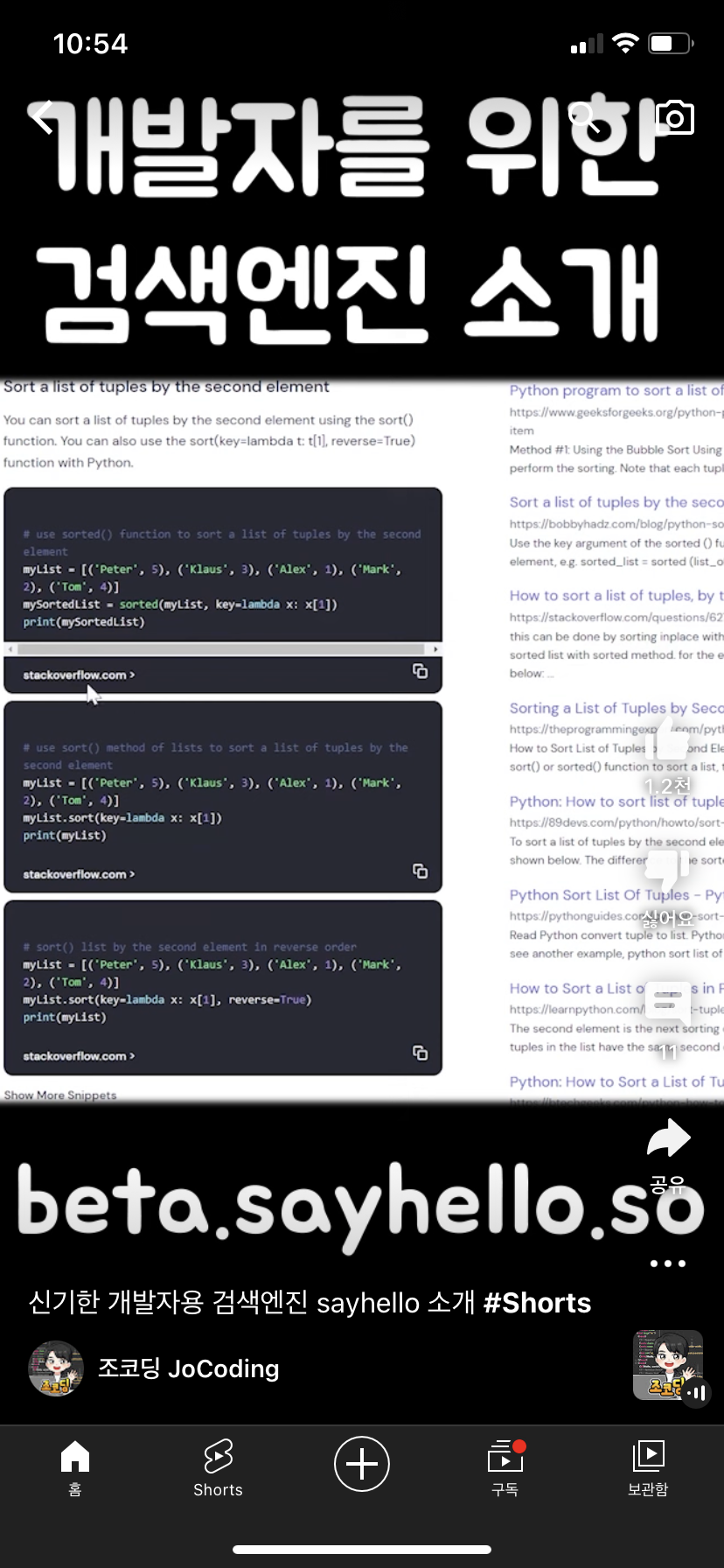Tap the battery status icon
Screen dimensions: 724x1568
[x=672, y=43]
